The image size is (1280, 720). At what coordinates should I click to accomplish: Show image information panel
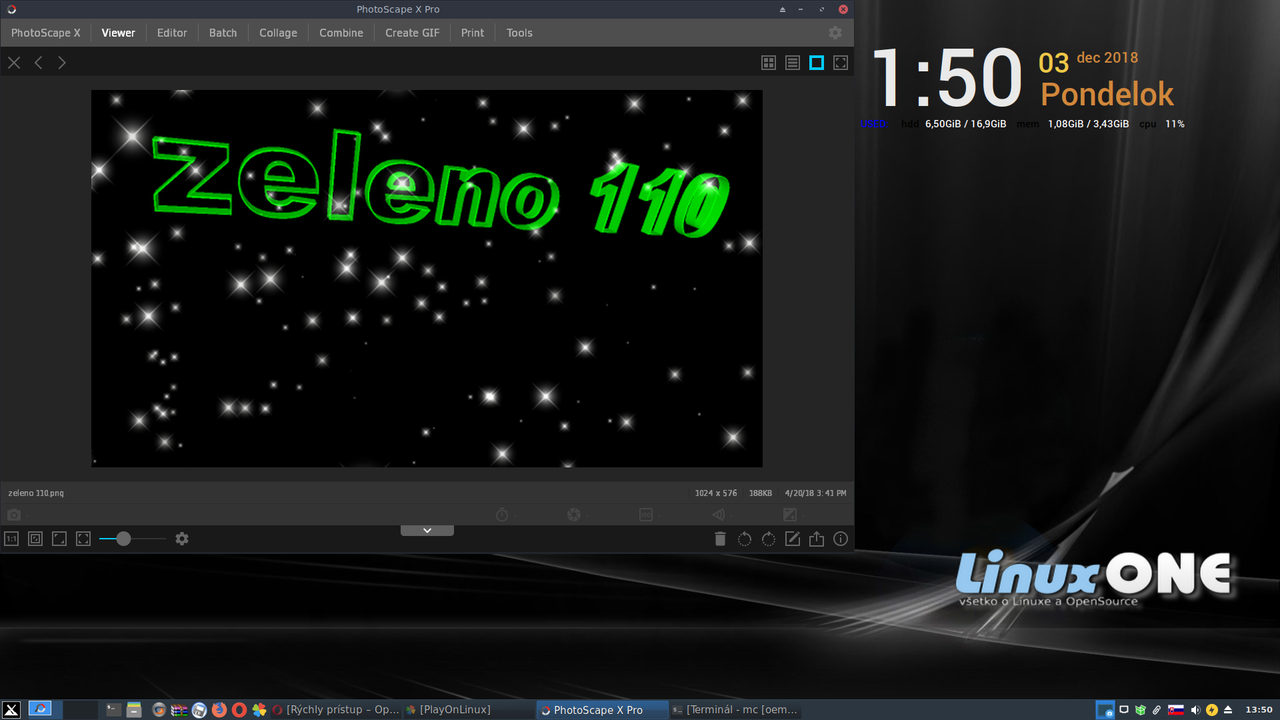(841, 539)
